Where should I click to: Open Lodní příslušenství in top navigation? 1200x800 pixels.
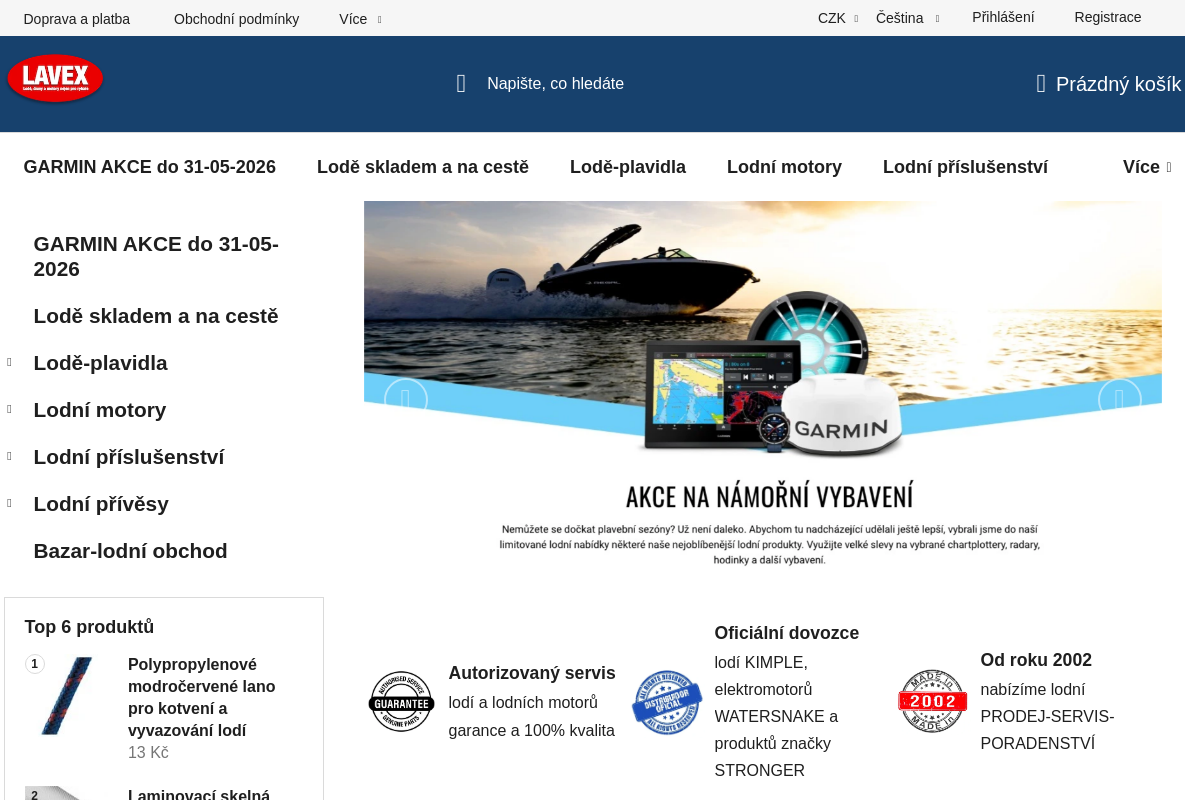tap(965, 167)
